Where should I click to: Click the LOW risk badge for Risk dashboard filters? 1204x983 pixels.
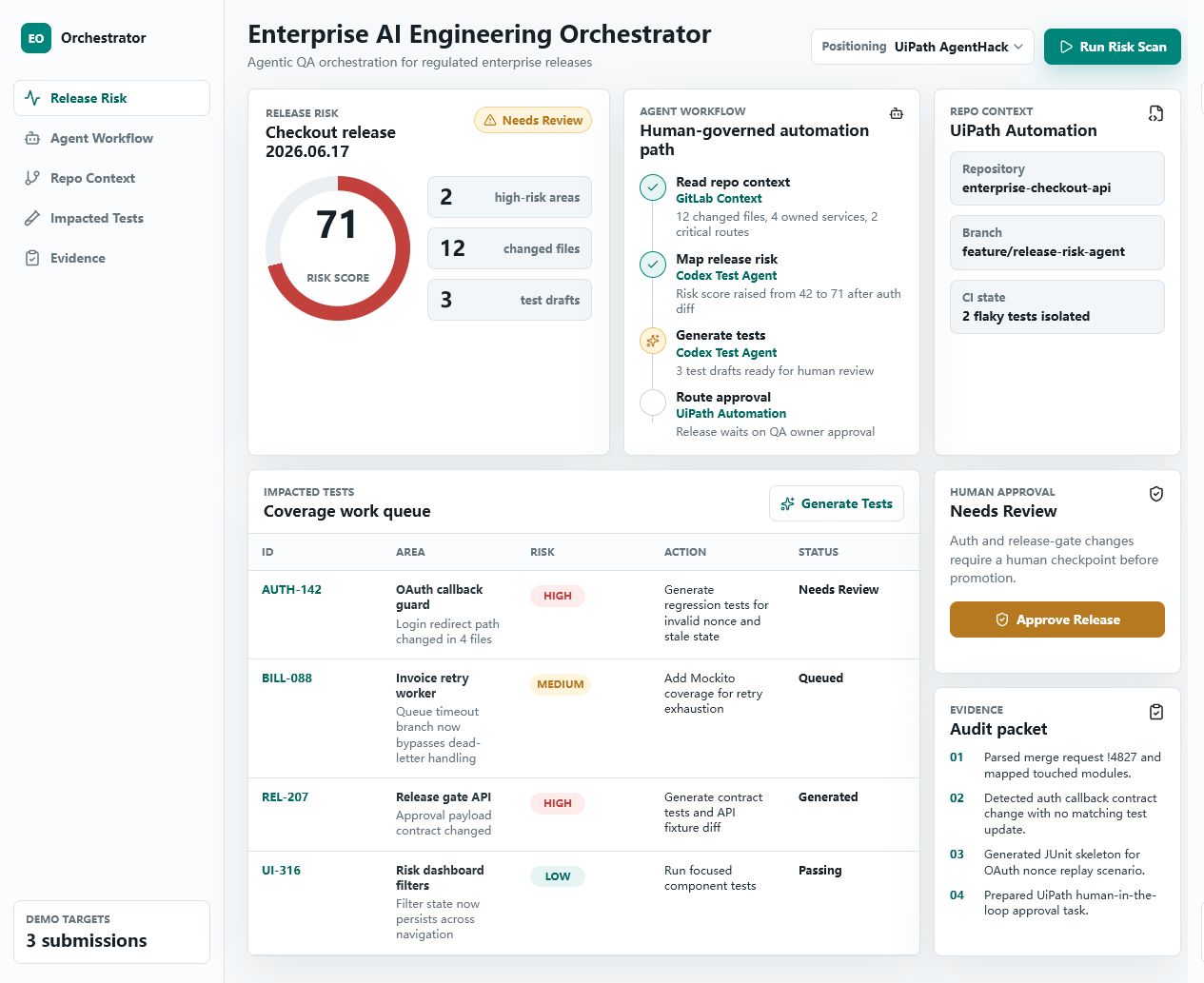pos(558,876)
